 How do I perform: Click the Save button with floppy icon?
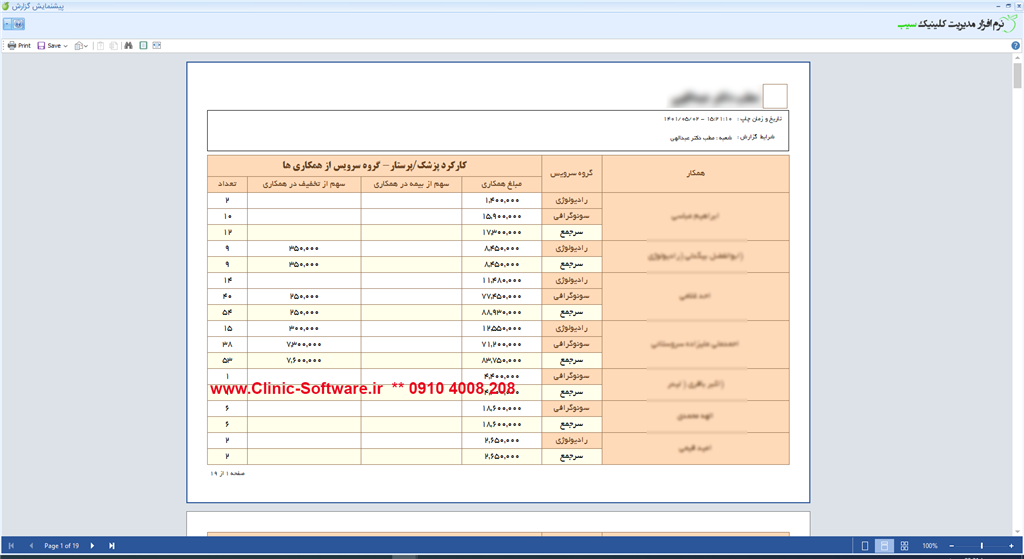click(x=49, y=46)
